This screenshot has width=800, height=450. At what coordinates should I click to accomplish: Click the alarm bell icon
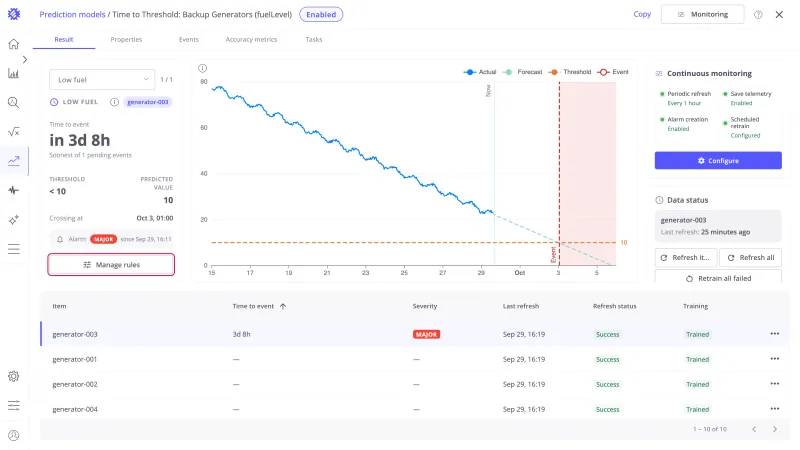(60, 239)
